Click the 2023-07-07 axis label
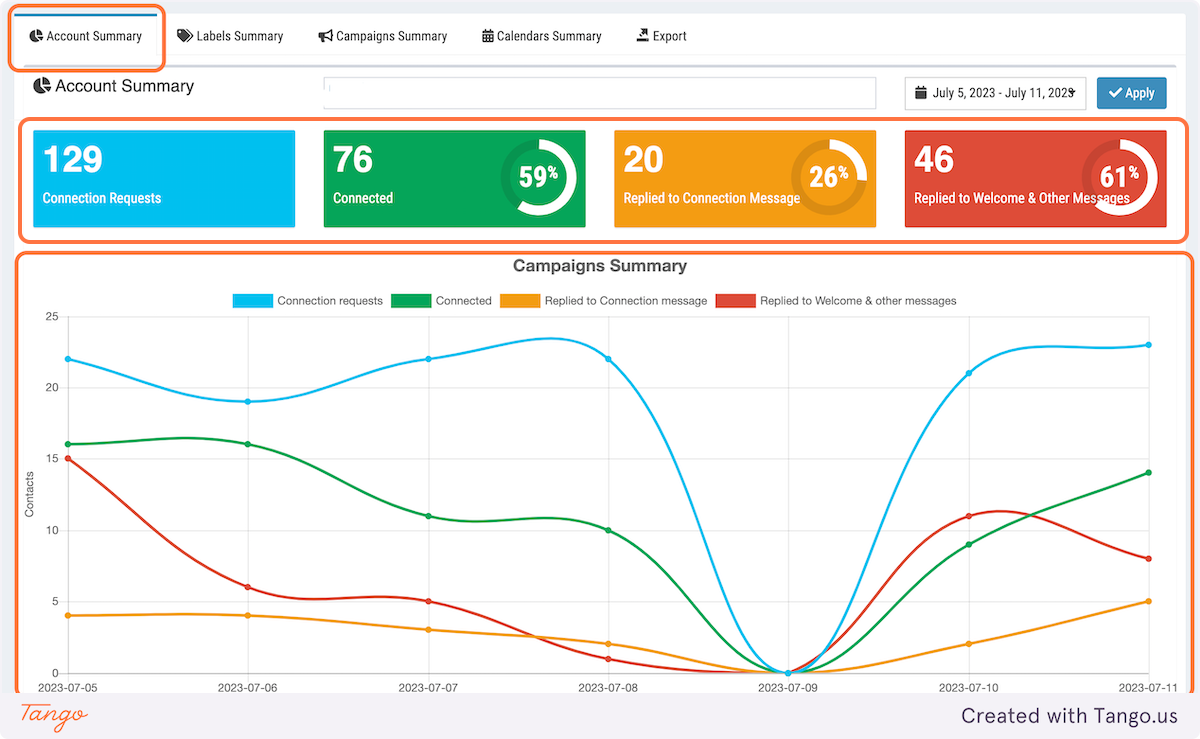 (428, 688)
